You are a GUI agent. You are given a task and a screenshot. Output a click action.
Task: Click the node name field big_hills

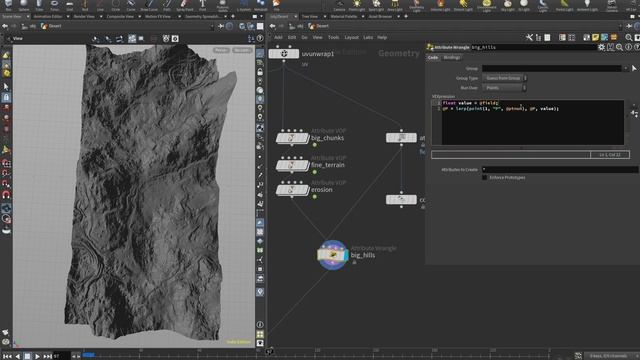[x=533, y=47]
